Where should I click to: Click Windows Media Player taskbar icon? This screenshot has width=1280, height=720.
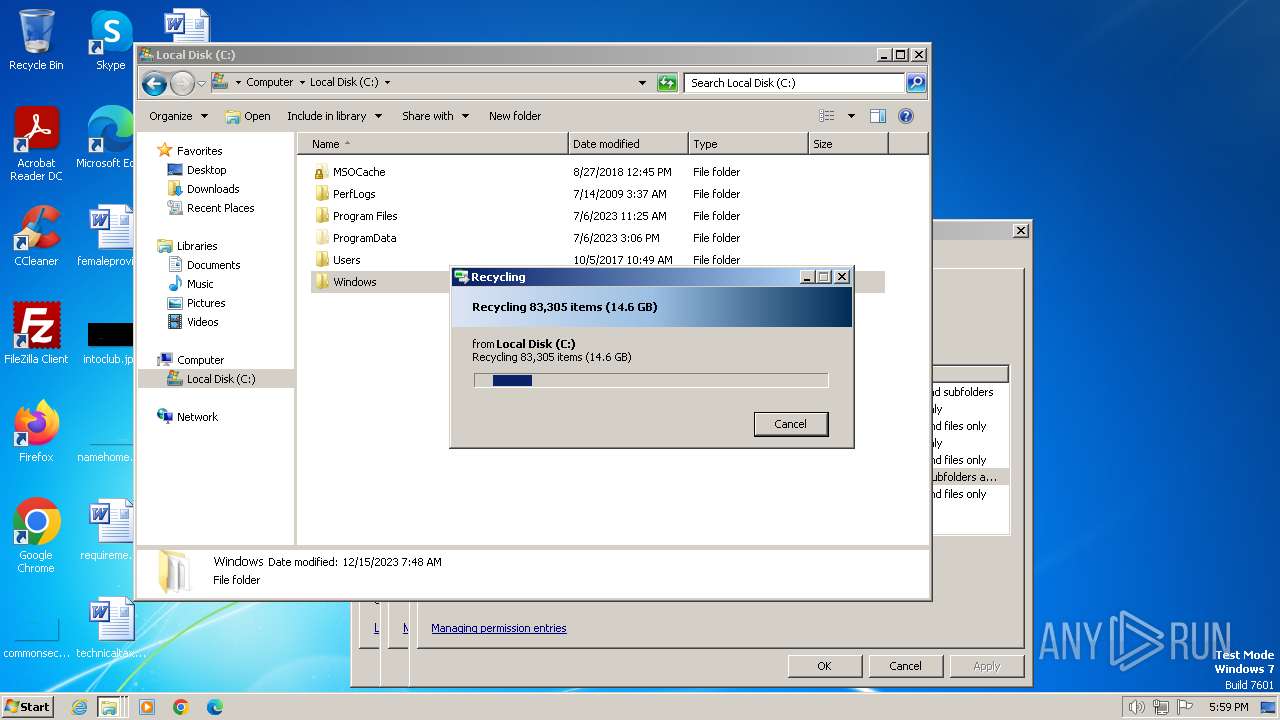pos(147,707)
